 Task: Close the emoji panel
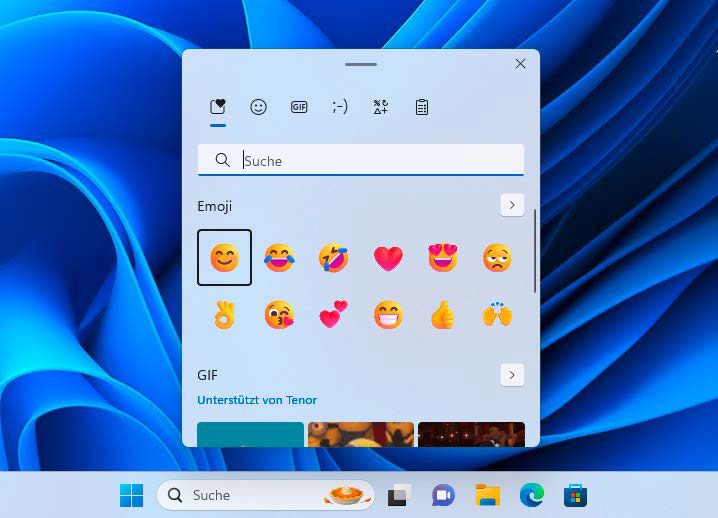point(520,64)
